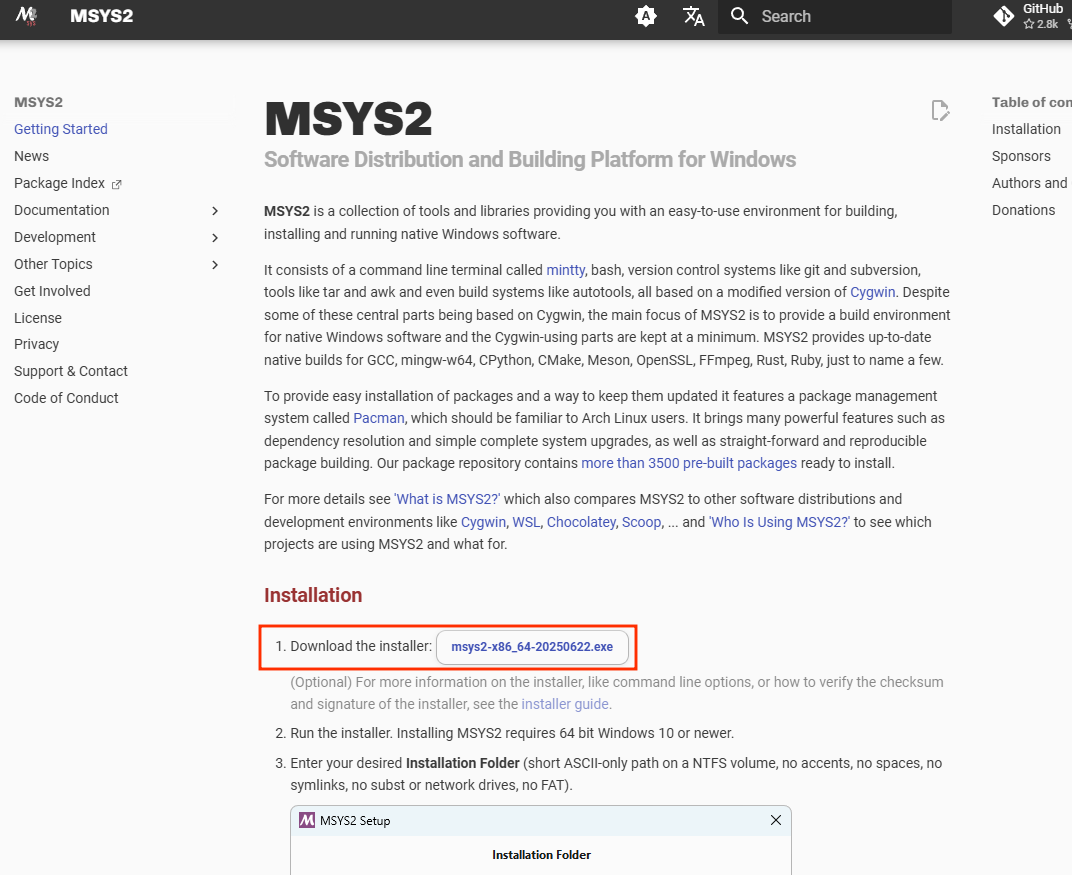
Task: Click the Installation section heading
Action: (313, 595)
